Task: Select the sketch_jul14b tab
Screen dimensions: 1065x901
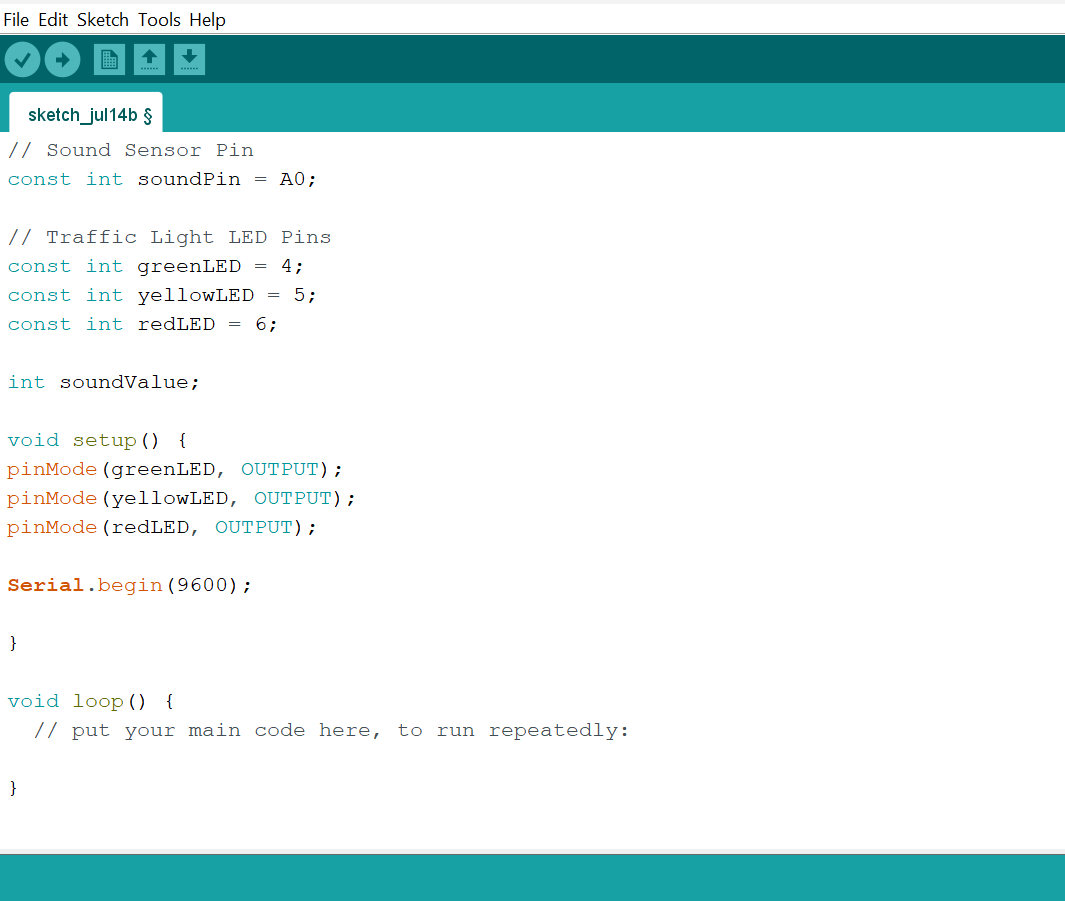Action: tap(86, 114)
